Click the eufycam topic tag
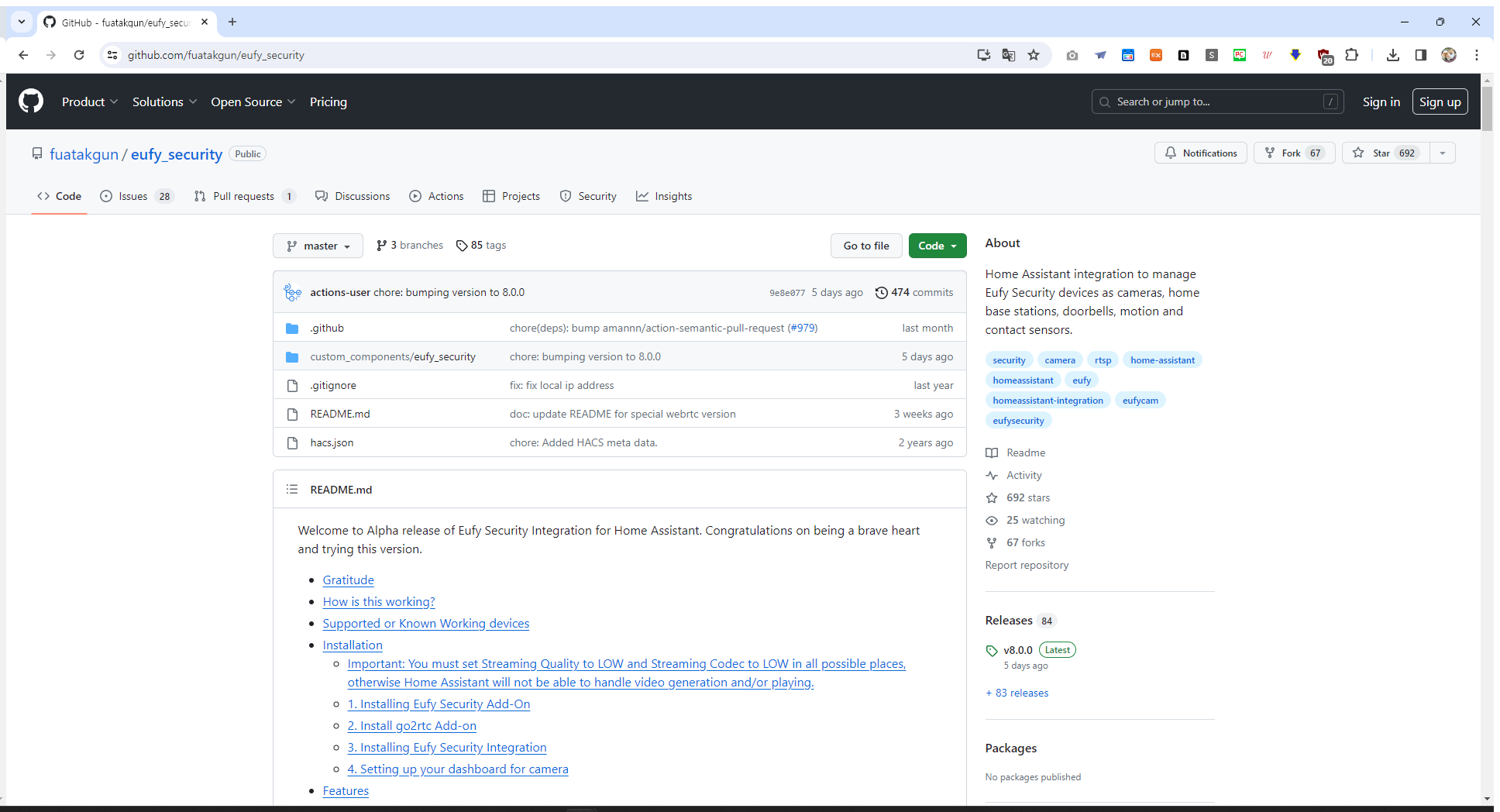Image resolution: width=1500 pixels, height=812 pixels. tap(1140, 401)
